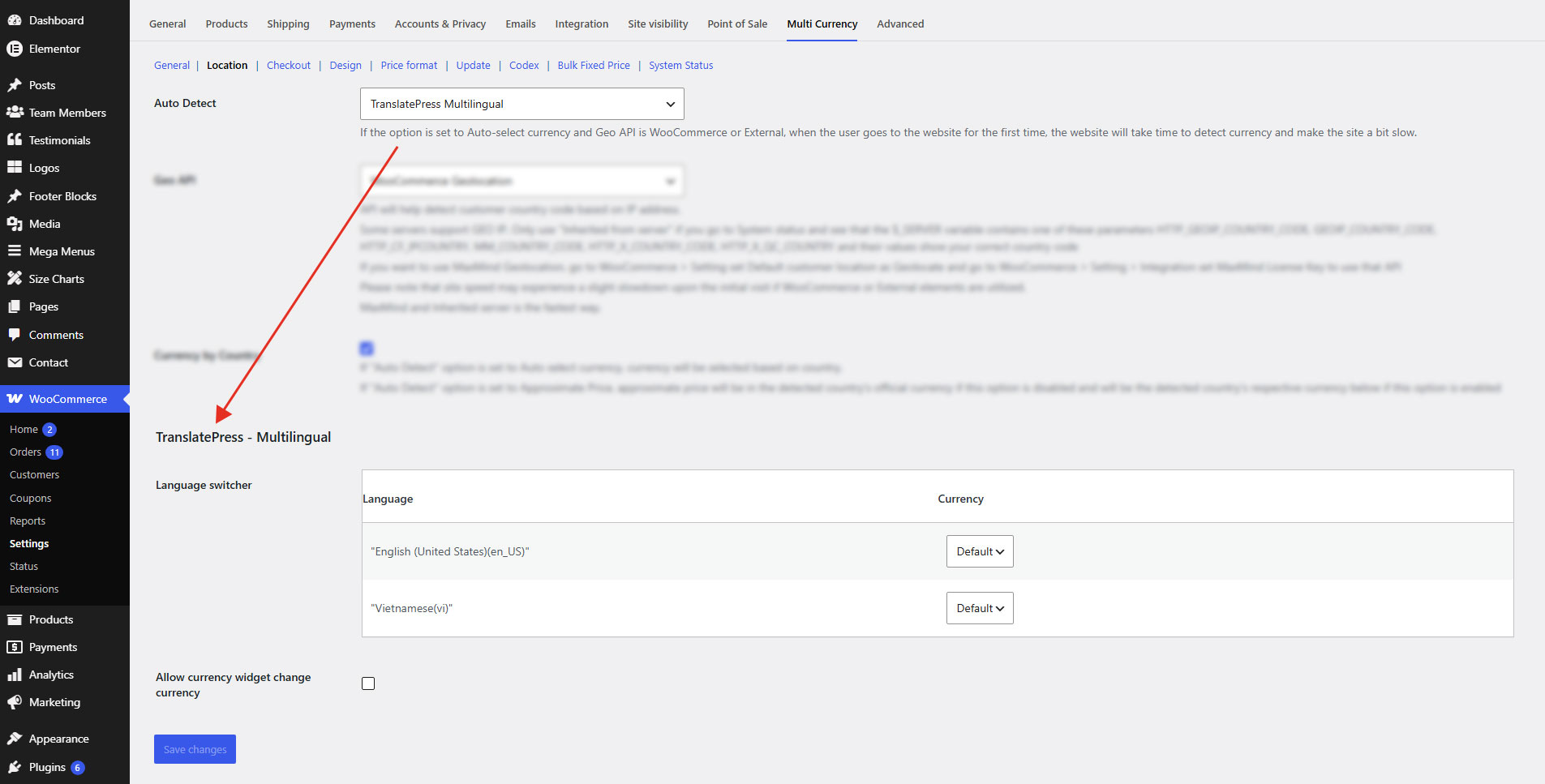Click the Mega Menus hamburger icon
Image resolution: width=1545 pixels, height=784 pixels.
pyautogui.click(x=15, y=251)
